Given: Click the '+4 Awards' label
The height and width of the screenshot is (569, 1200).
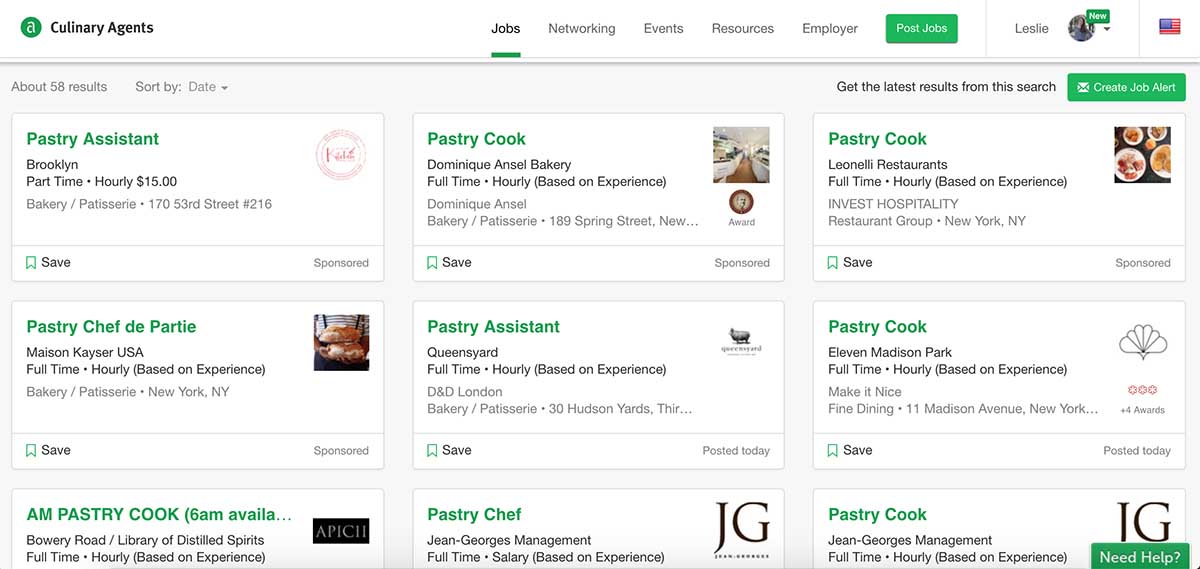Looking at the screenshot, I should click(x=1142, y=410).
